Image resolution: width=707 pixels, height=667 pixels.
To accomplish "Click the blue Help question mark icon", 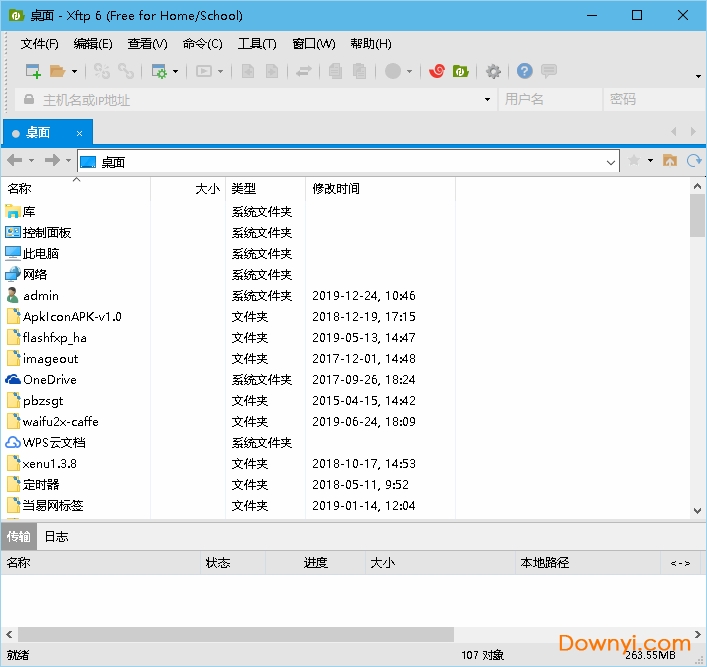I will (524, 71).
